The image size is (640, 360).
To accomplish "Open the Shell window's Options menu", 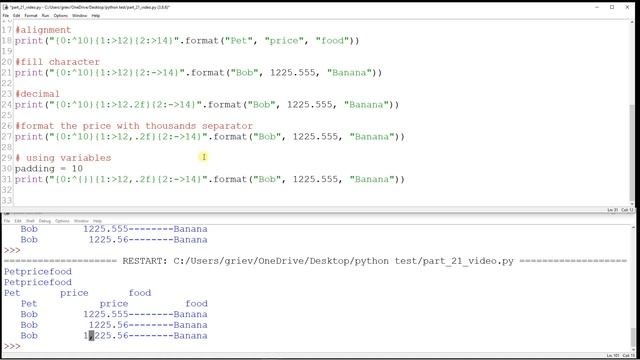I will coord(62,221).
